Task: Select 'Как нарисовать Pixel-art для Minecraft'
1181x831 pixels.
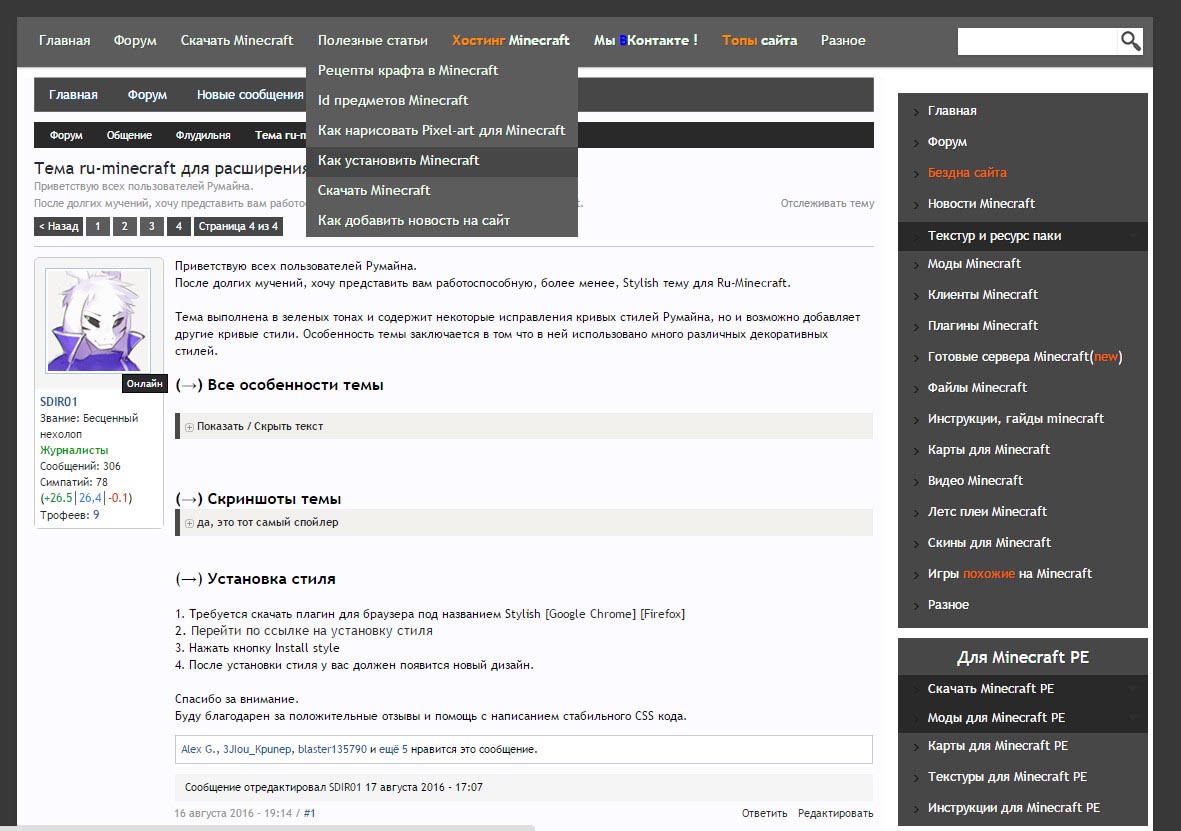Action: point(442,131)
